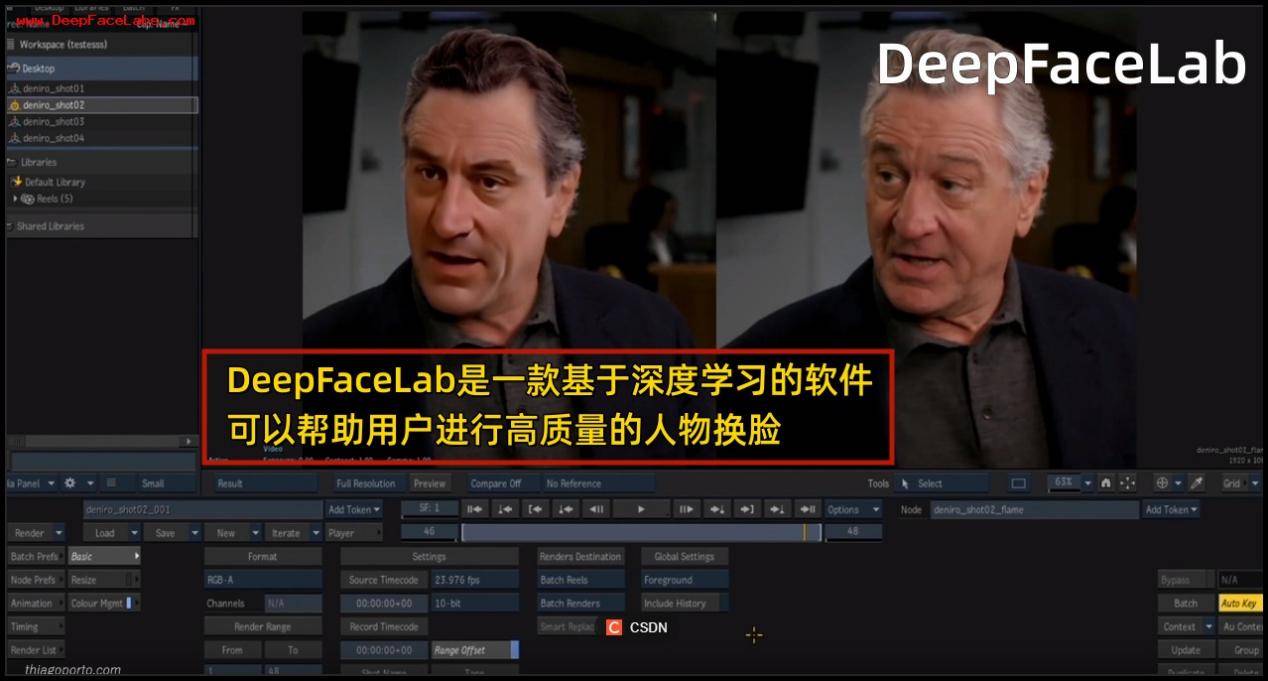The height and width of the screenshot is (681, 1268).
Task: Select the deniro_shot02 row in Desktop
Action: pos(102,105)
